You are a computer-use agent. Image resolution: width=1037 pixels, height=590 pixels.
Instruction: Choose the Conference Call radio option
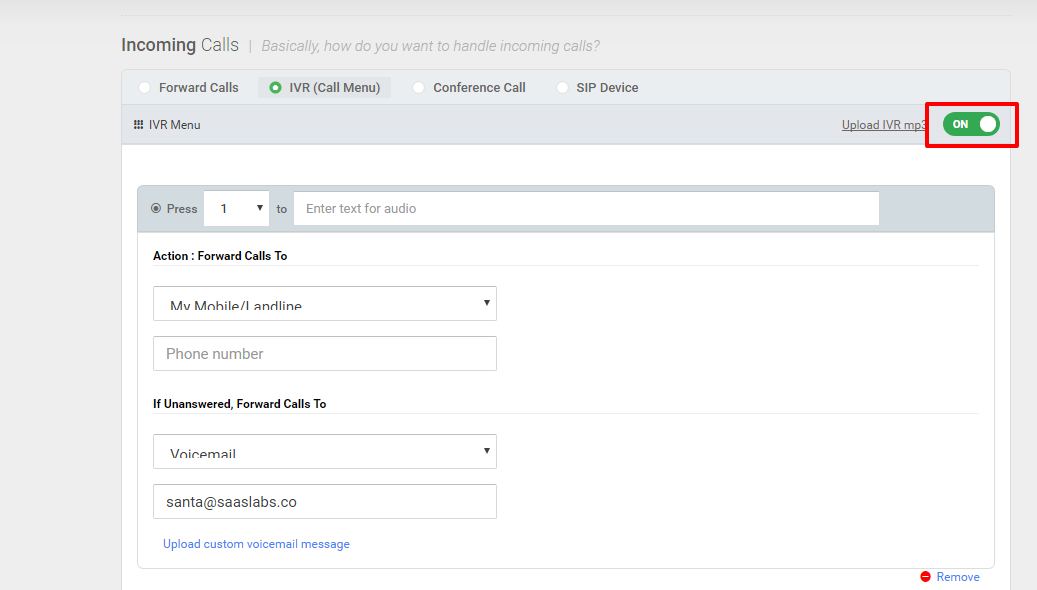pos(419,88)
